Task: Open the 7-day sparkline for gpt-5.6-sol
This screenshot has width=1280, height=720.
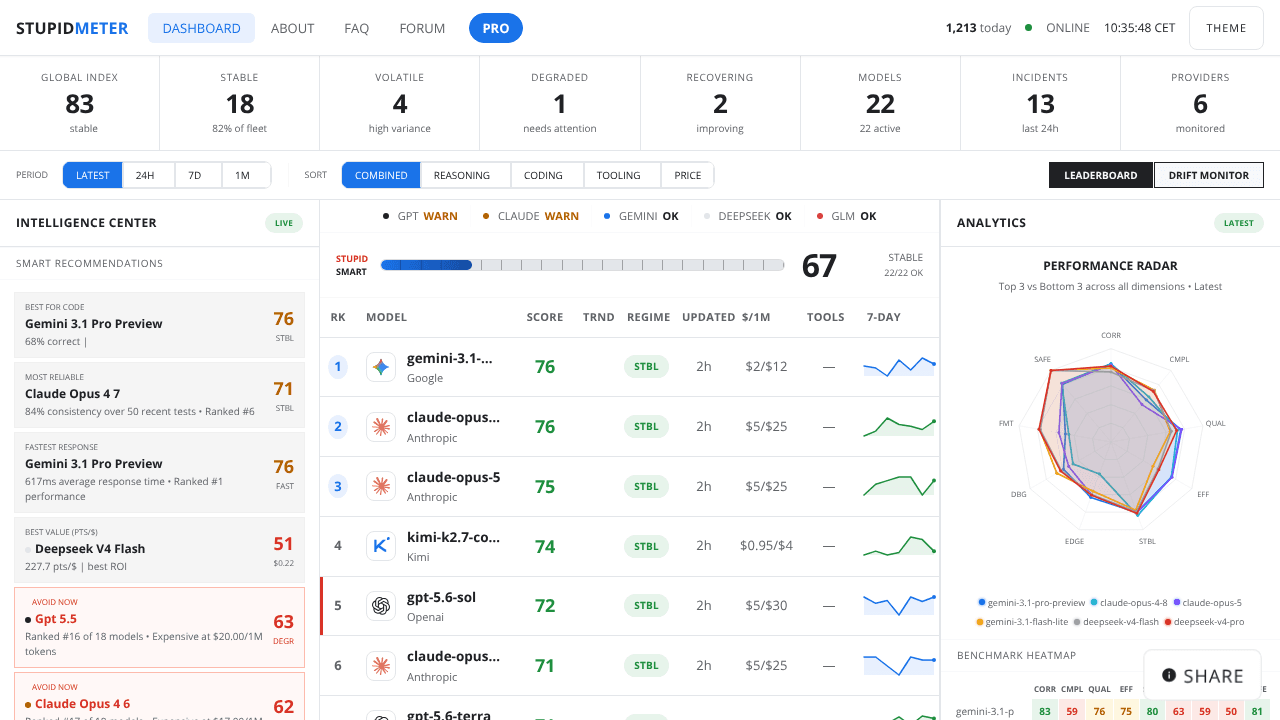Action: coord(899,606)
